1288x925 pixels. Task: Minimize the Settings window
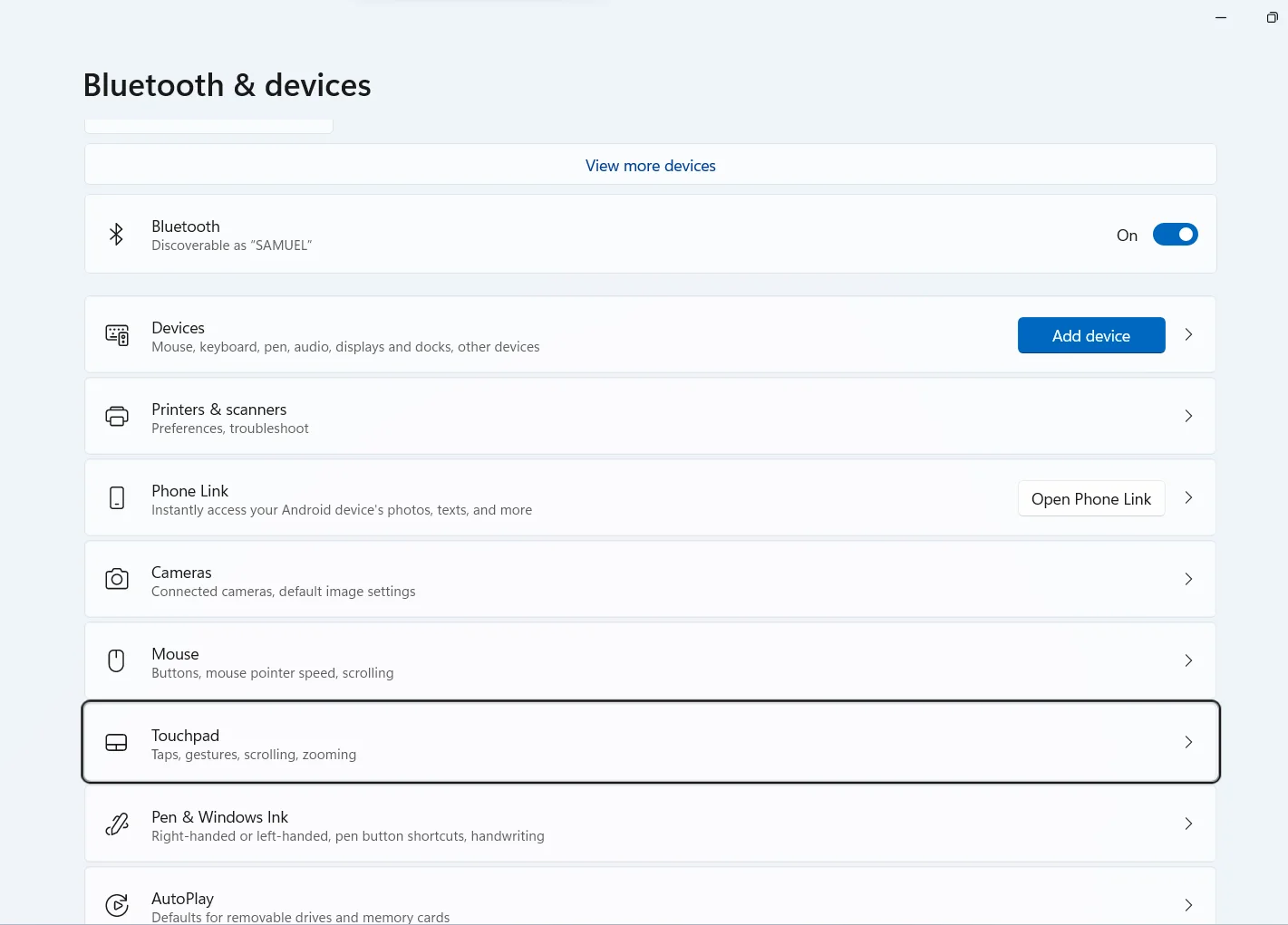click(x=1221, y=17)
